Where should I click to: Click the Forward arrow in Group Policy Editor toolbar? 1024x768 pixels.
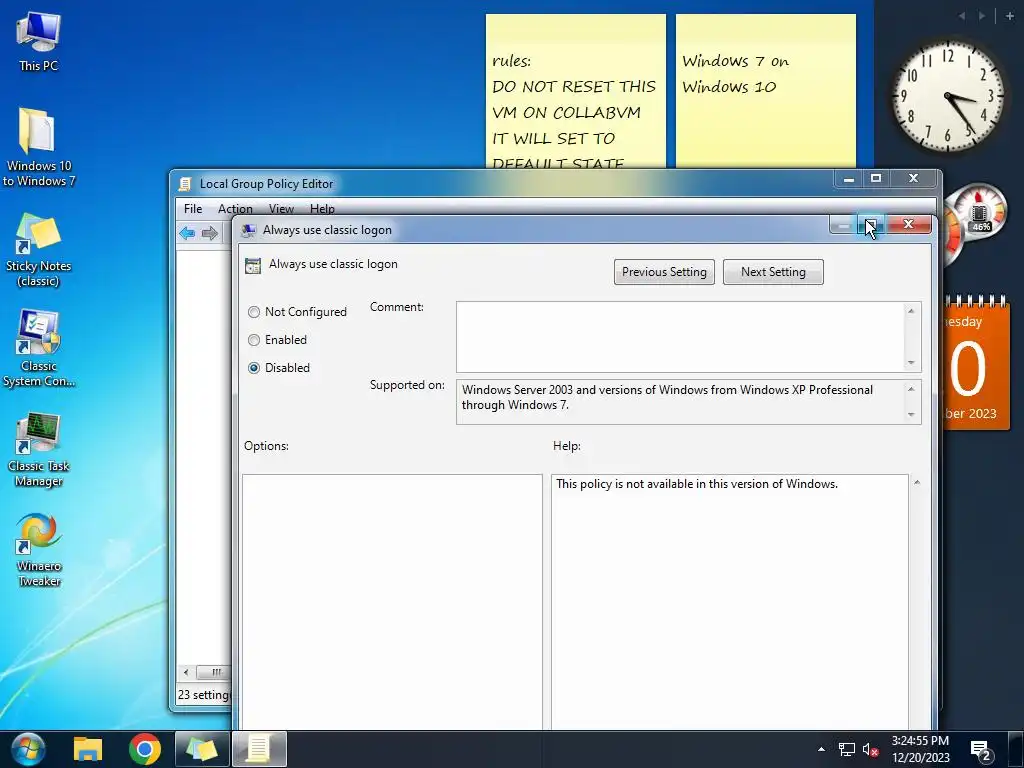coord(210,233)
